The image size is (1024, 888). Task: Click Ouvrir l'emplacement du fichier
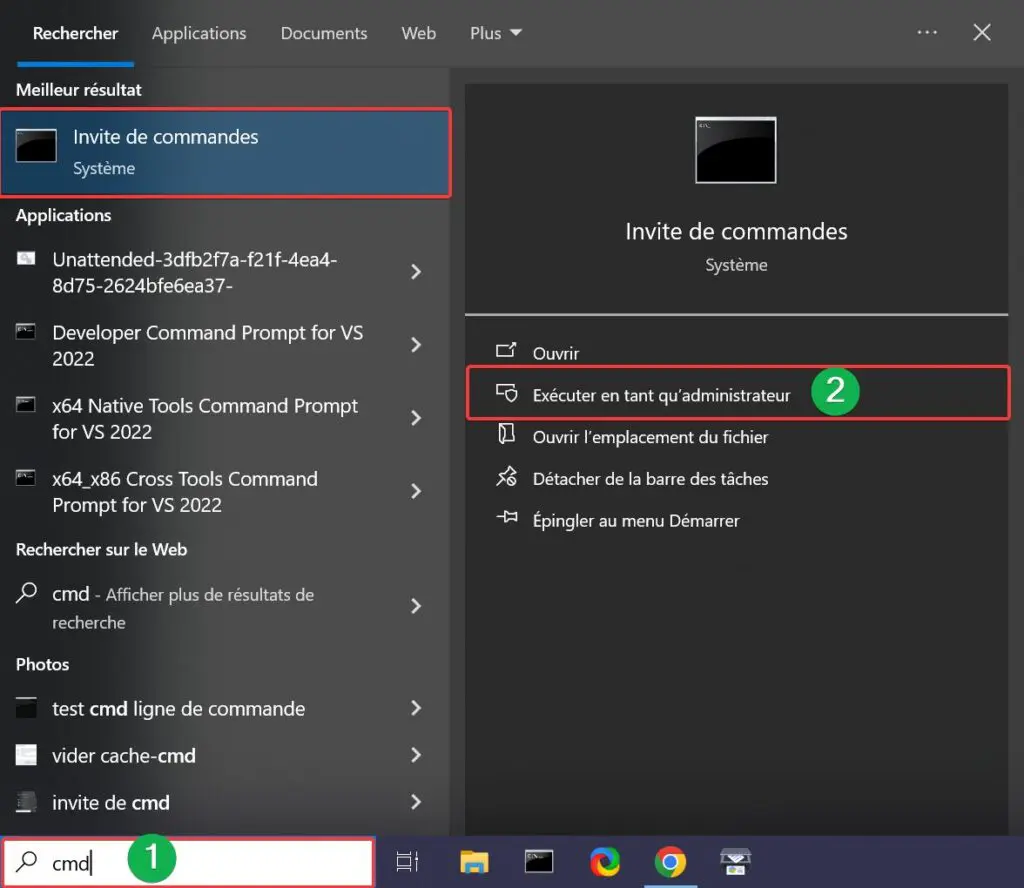(x=650, y=437)
